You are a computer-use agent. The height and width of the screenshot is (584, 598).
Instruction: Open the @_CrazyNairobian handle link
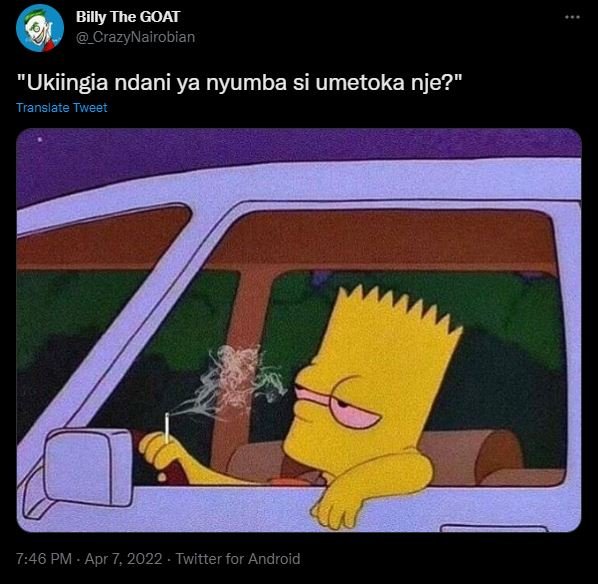coord(135,37)
